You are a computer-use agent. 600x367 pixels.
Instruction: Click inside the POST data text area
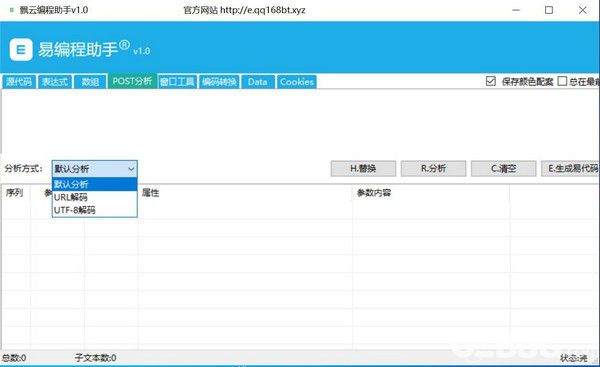coord(300,121)
